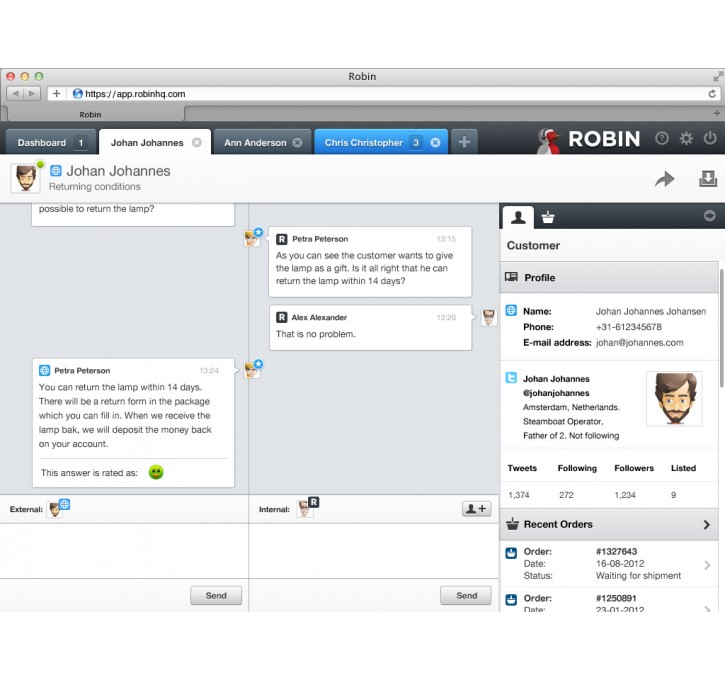Image resolution: width=725 pixels, height=680 pixels.
Task: Expand the Recent Orders section chevron
Action: pyautogui.click(x=706, y=525)
